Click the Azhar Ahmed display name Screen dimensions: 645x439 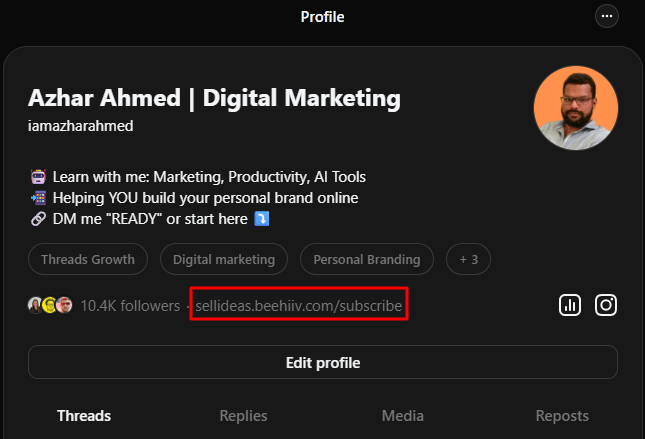click(214, 98)
